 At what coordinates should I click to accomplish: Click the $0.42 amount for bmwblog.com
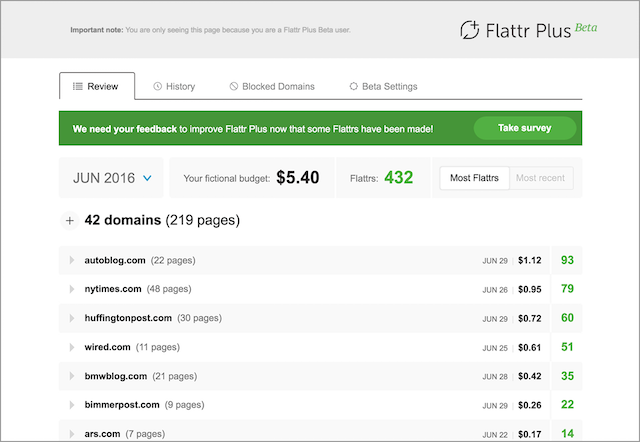[x=530, y=376]
